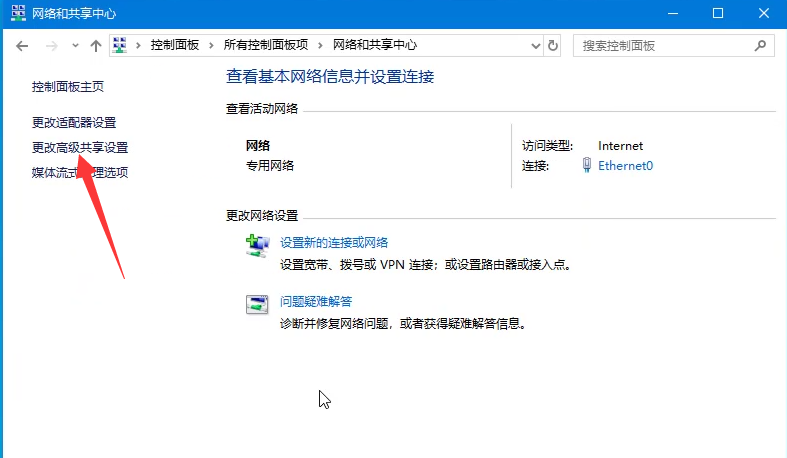Minimize the 网络和共享中心 window
The width and height of the screenshot is (787, 458).
pyautogui.click(x=673, y=14)
